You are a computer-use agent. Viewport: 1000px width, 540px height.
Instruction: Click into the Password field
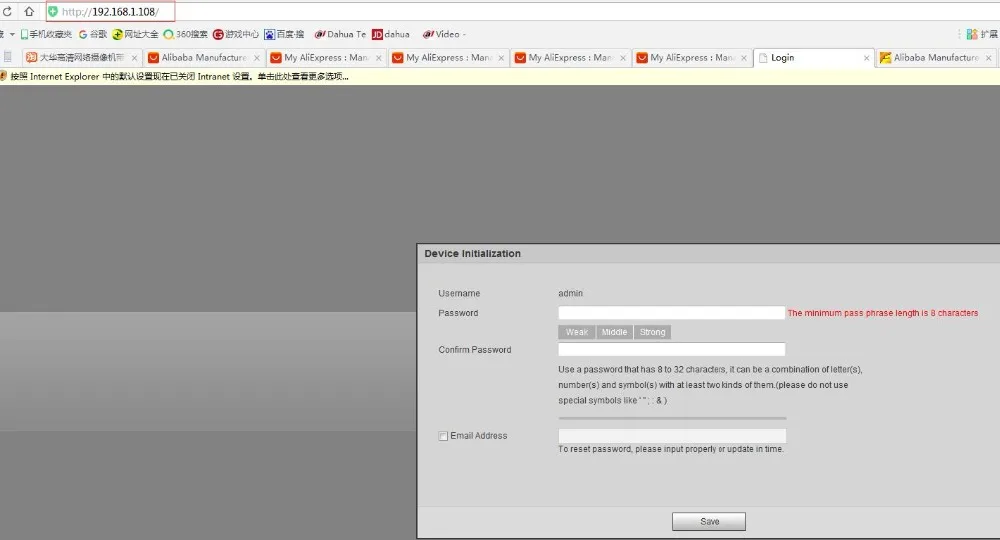(x=672, y=313)
